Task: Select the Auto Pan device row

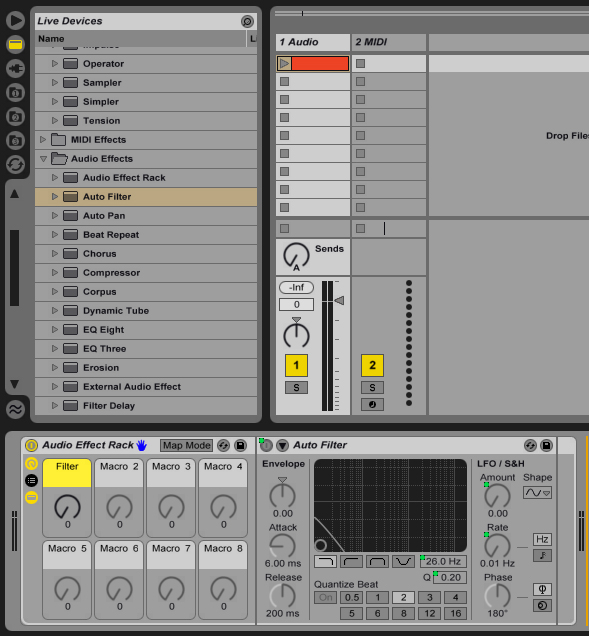Action: pos(146,215)
